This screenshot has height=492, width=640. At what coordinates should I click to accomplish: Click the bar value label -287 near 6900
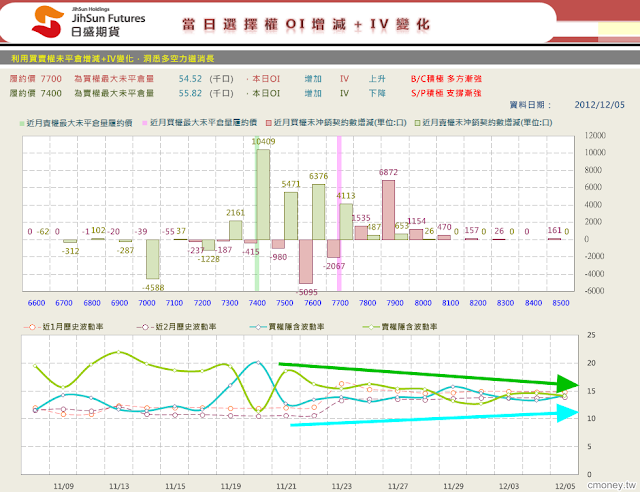(125, 250)
